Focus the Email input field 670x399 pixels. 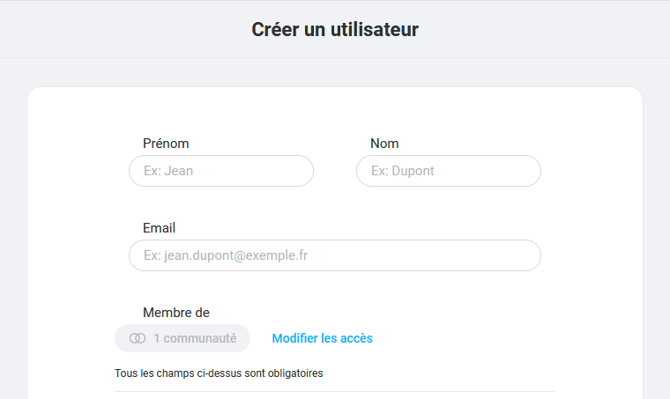(x=335, y=255)
